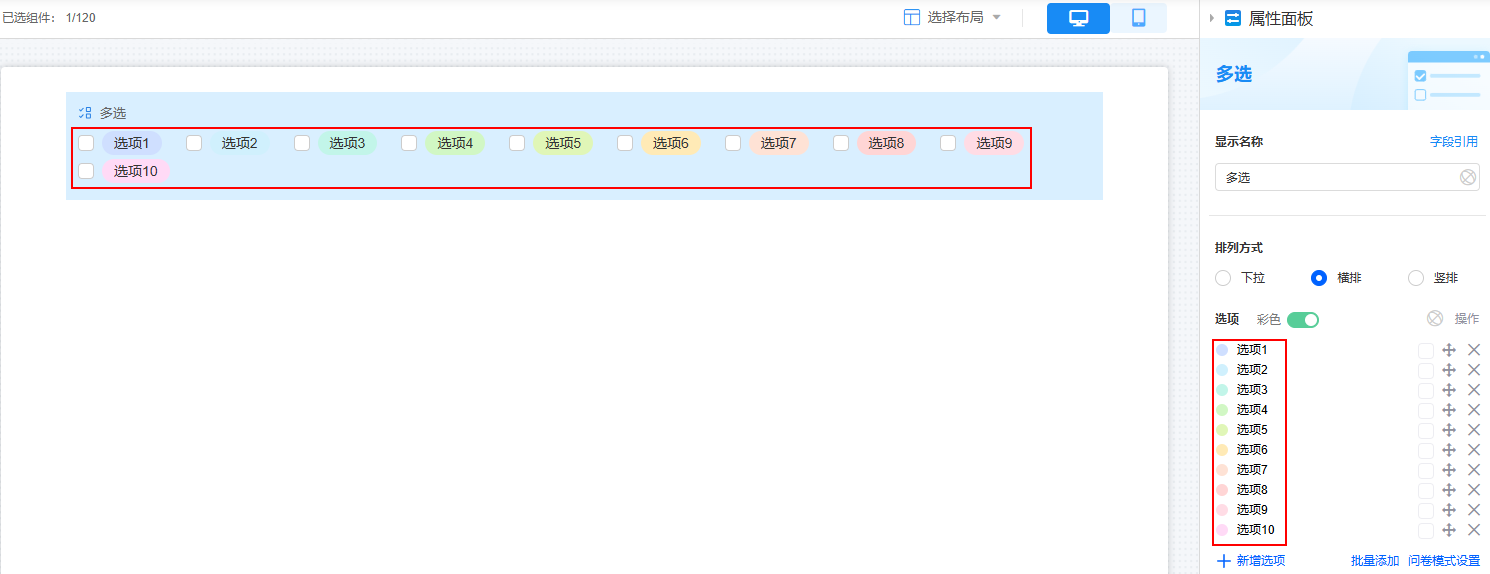Clear the 显示名称 input field
This screenshot has width=1490, height=574.
(1467, 177)
